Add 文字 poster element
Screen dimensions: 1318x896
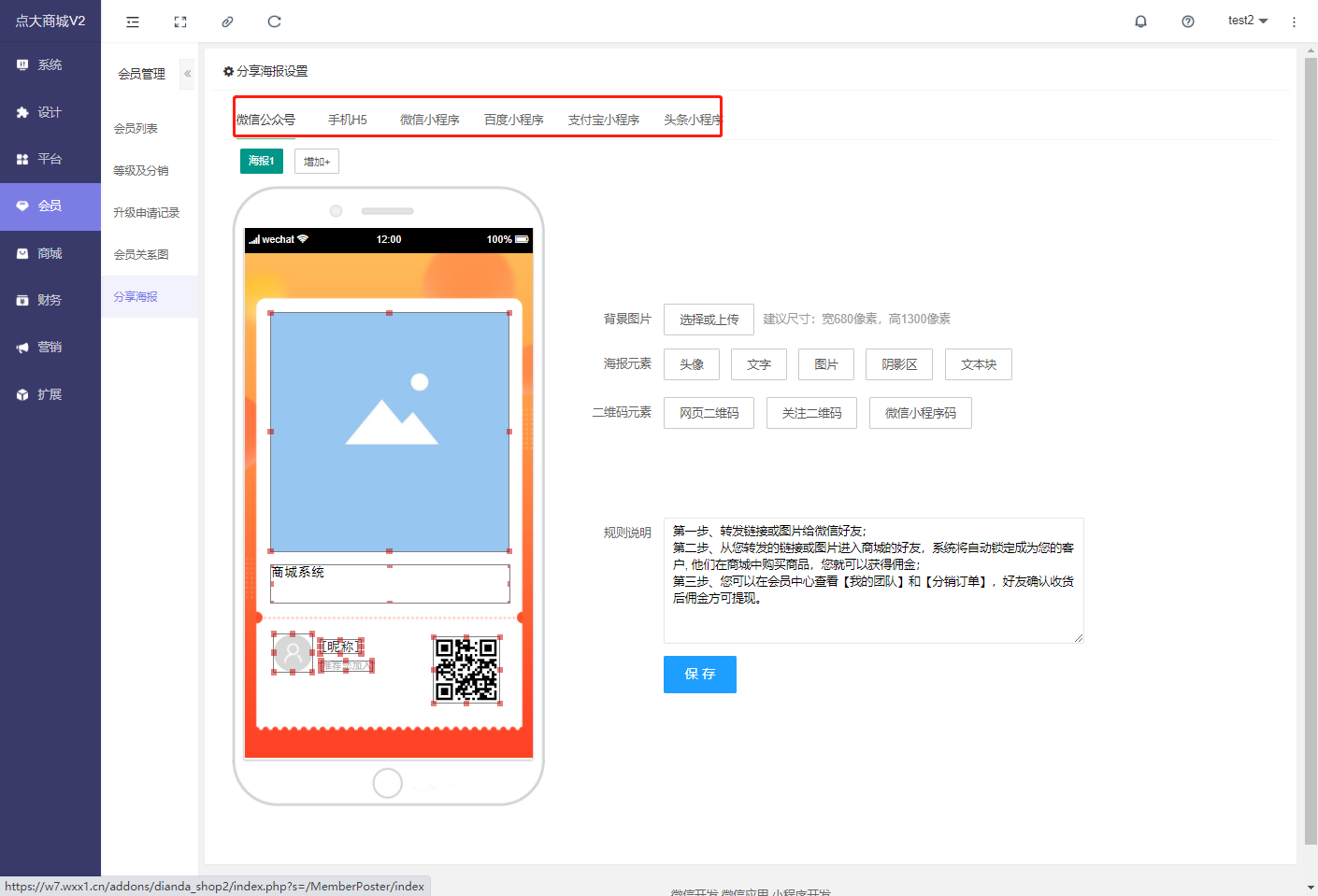759,364
